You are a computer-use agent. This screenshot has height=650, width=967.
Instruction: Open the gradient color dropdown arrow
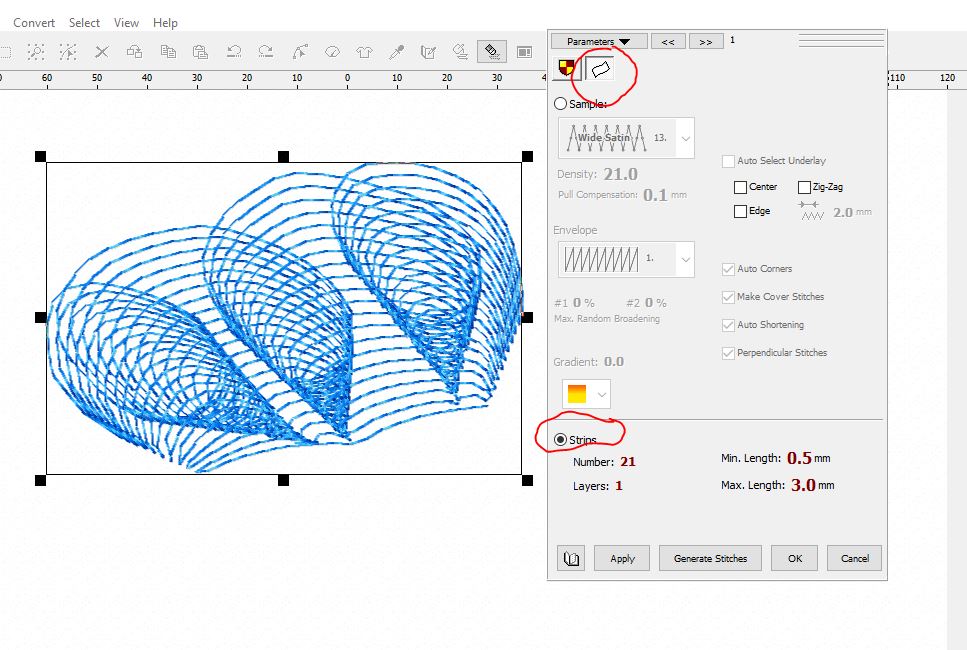click(x=601, y=394)
